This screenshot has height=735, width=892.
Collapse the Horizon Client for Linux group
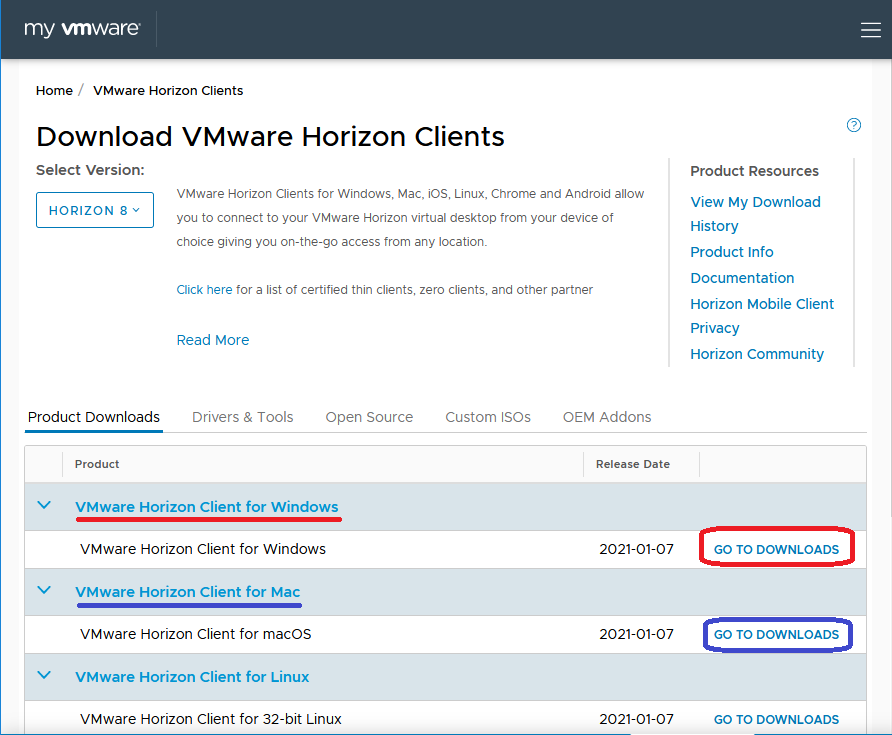[x=44, y=675]
